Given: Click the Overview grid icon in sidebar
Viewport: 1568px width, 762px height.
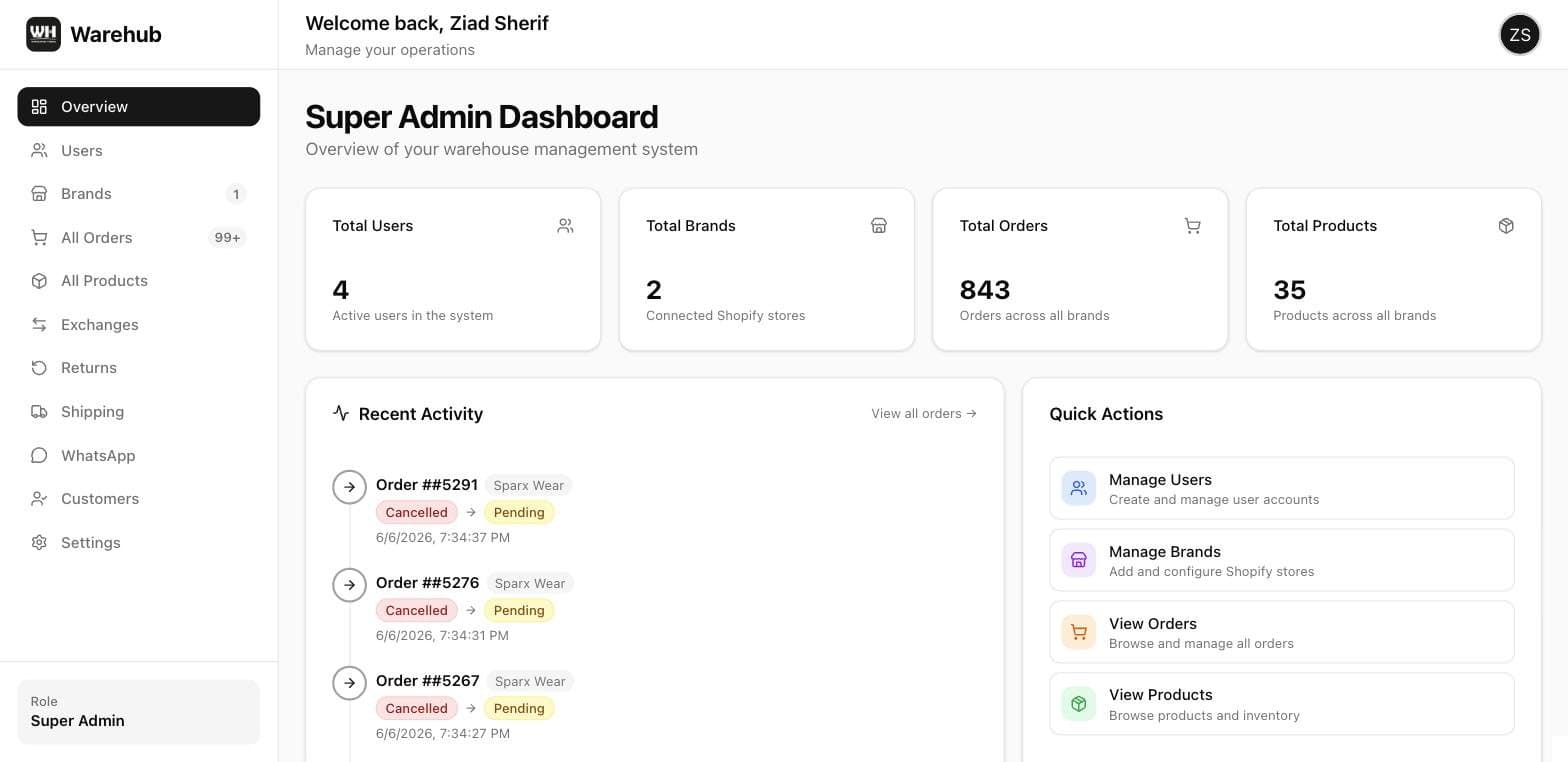Looking at the screenshot, I should (39, 107).
